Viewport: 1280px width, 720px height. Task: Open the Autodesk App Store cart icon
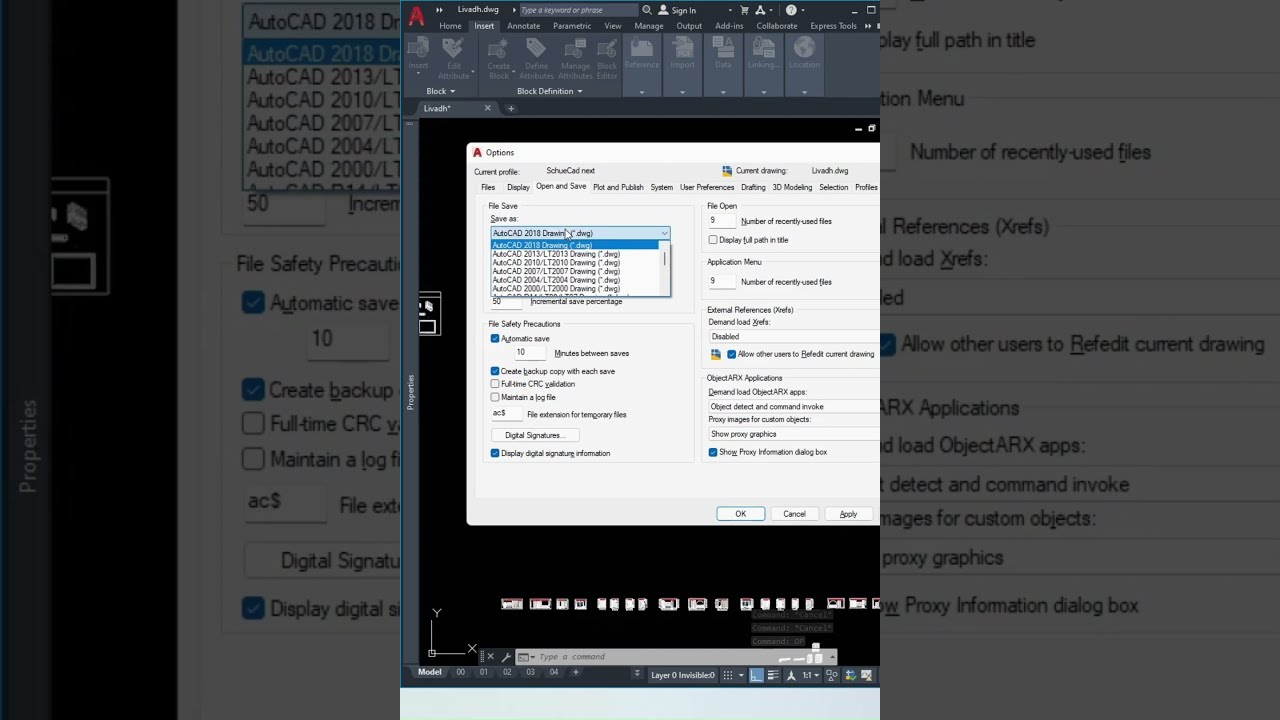[745, 10]
